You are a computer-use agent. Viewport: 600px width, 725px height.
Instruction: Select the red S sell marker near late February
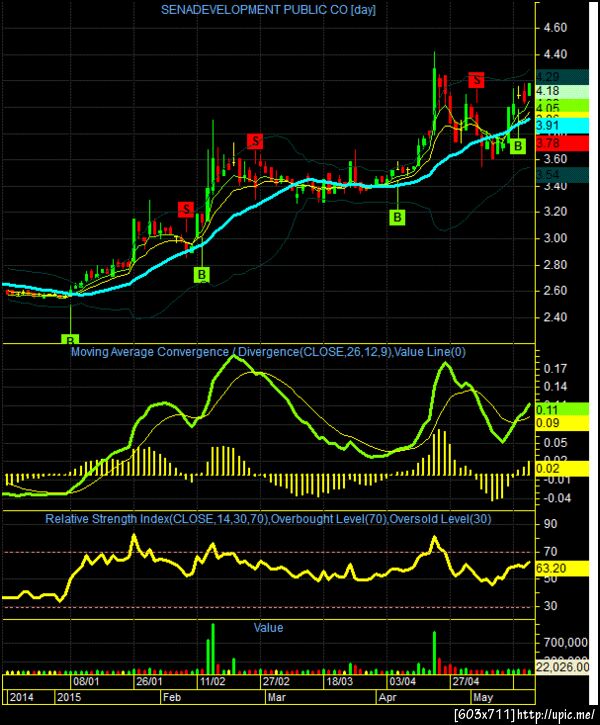point(255,141)
